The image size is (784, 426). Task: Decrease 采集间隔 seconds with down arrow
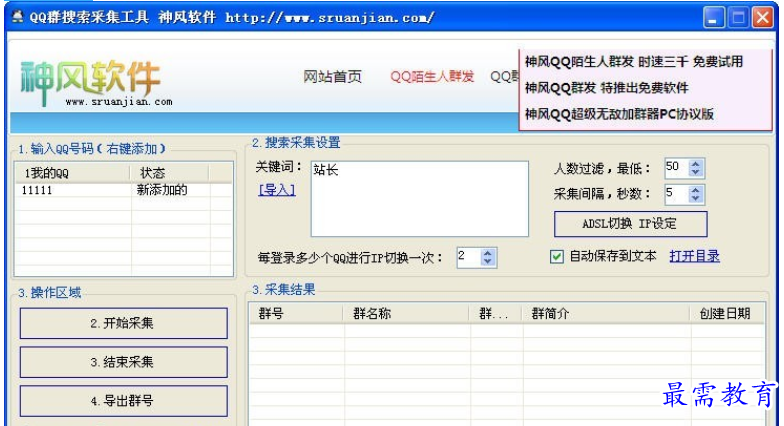(x=696, y=198)
